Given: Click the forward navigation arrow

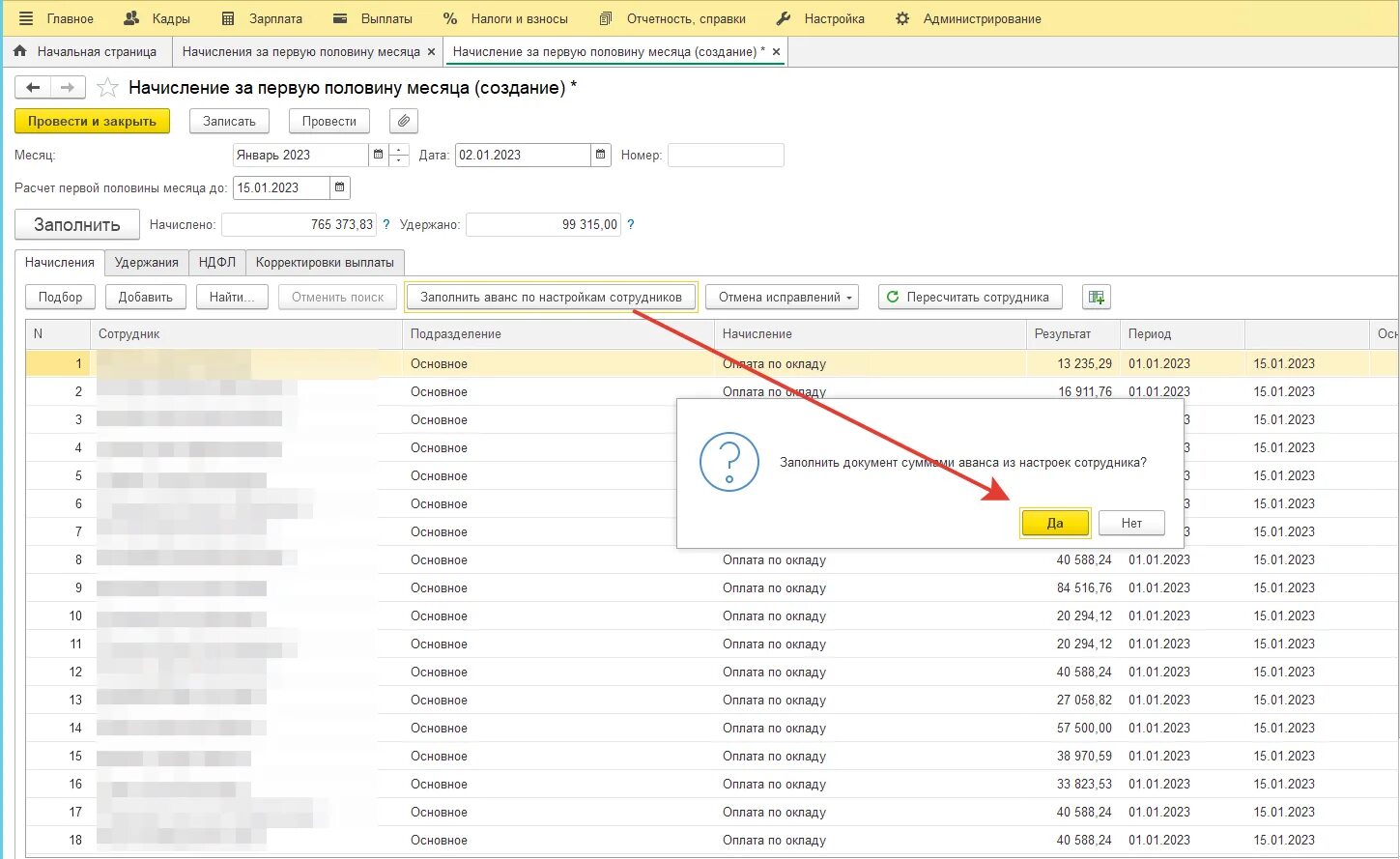Looking at the screenshot, I should 68,88.
